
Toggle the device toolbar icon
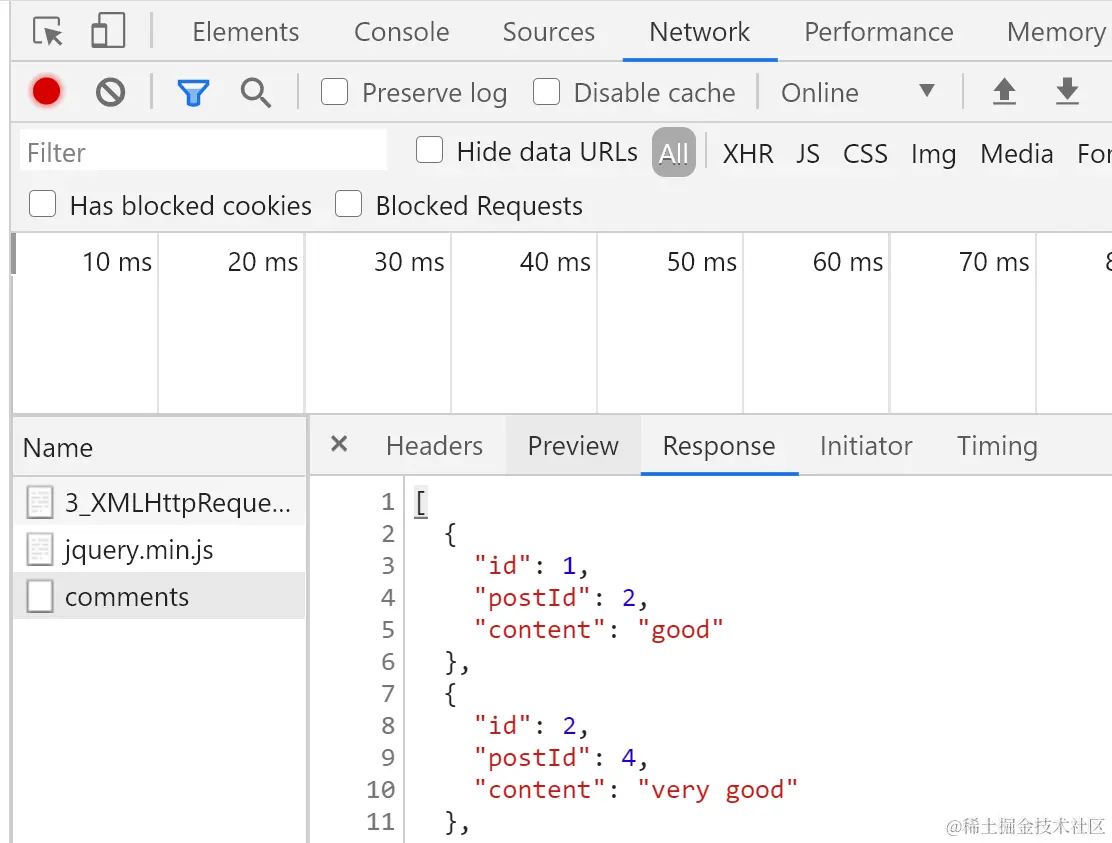pyautogui.click(x=107, y=32)
